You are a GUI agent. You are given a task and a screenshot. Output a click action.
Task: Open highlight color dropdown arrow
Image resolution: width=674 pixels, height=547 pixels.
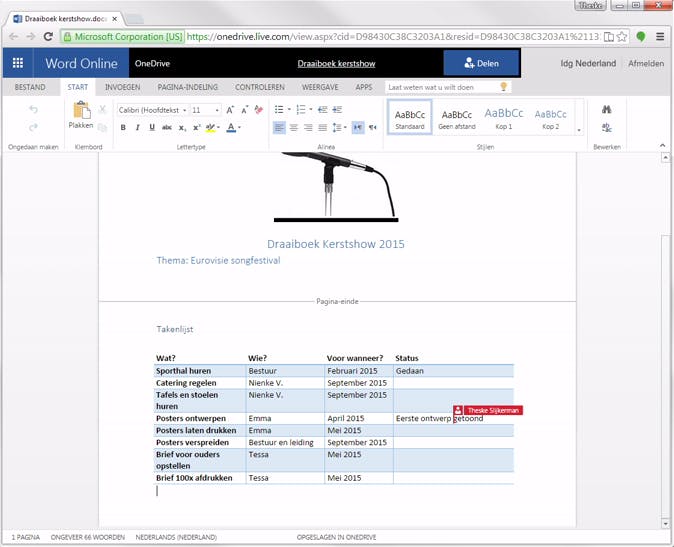[218, 127]
